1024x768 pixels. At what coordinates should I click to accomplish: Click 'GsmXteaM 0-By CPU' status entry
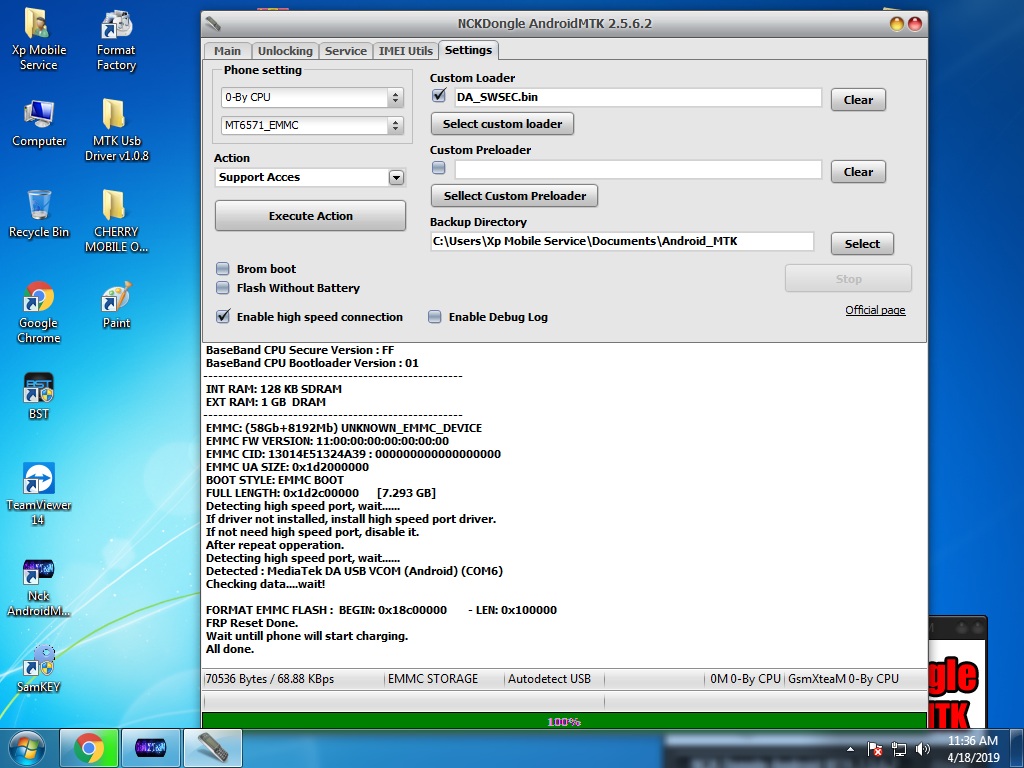pos(843,679)
